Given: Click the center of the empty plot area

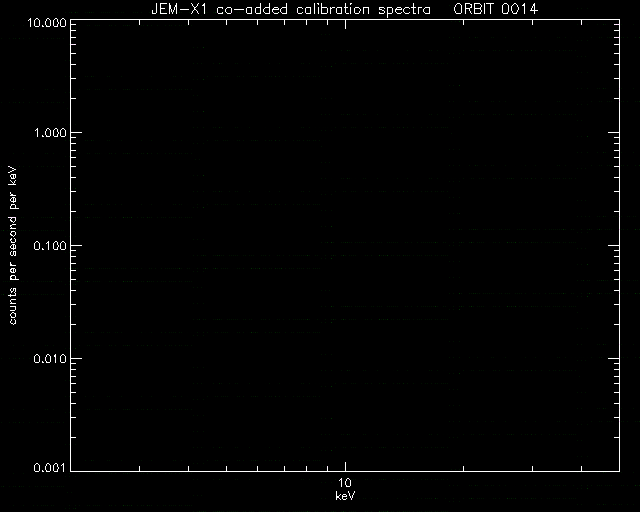Looking at the screenshot, I should [345, 245].
